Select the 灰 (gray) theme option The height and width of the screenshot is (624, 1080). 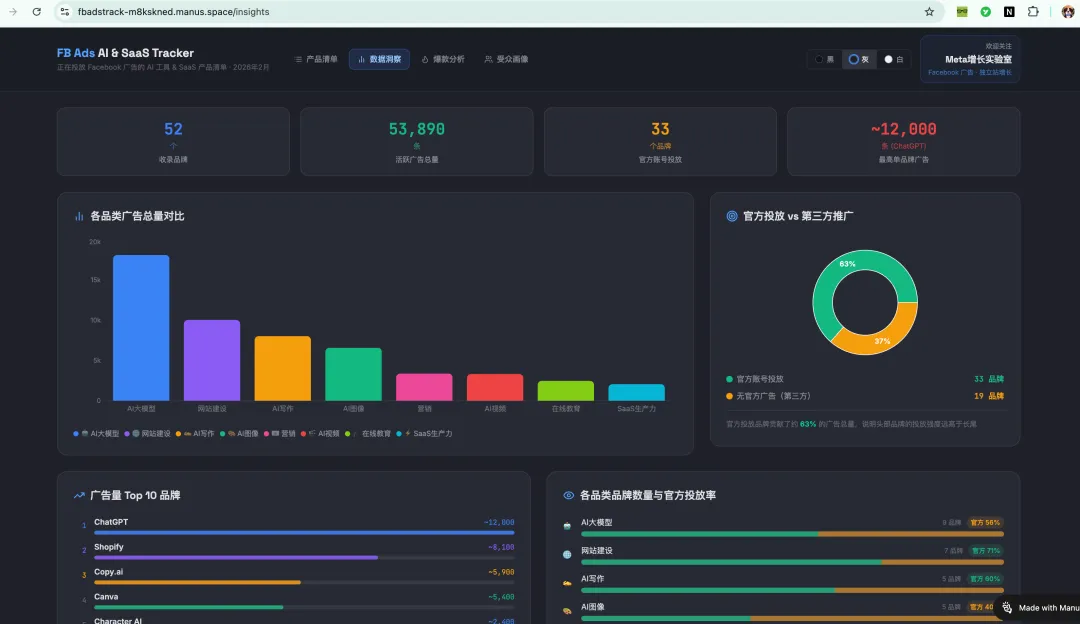click(858, 59)
